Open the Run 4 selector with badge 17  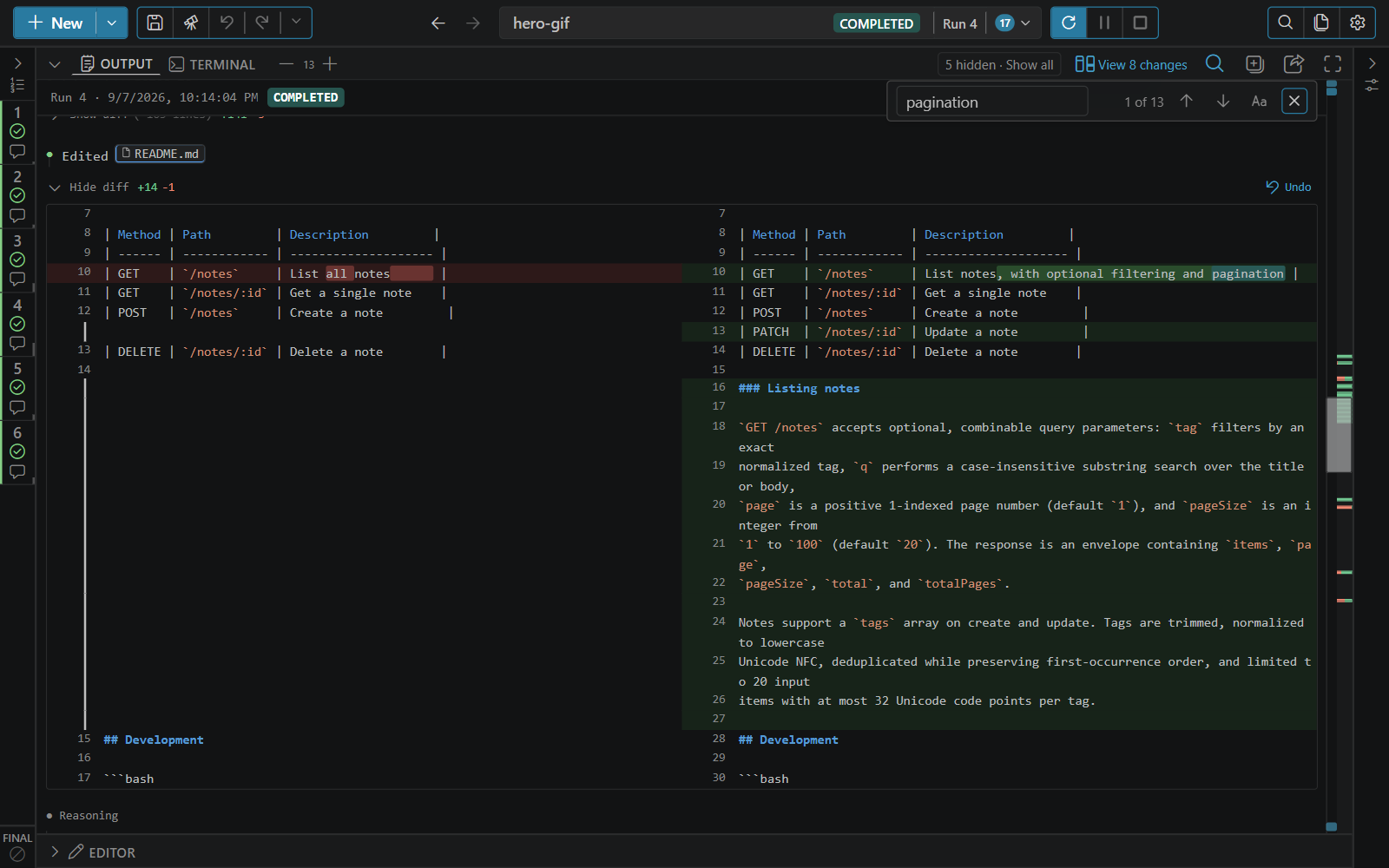click(x=987, y=23)
